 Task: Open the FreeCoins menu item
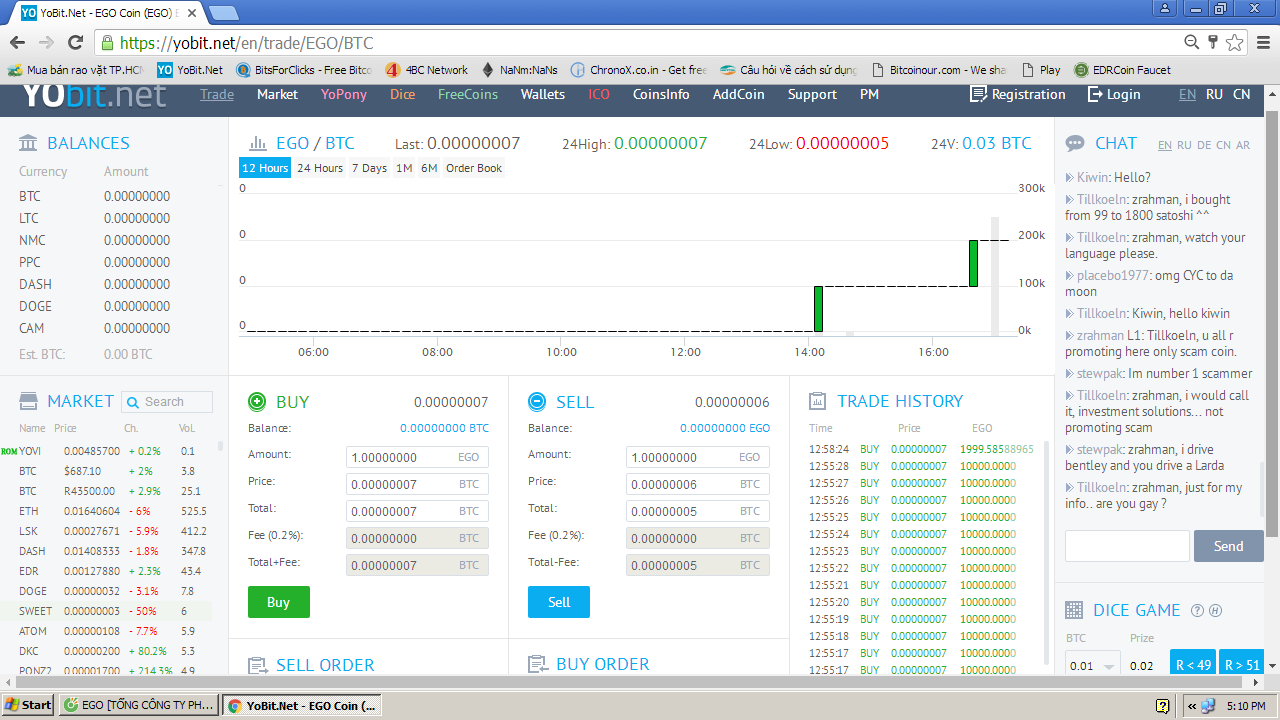468,94
